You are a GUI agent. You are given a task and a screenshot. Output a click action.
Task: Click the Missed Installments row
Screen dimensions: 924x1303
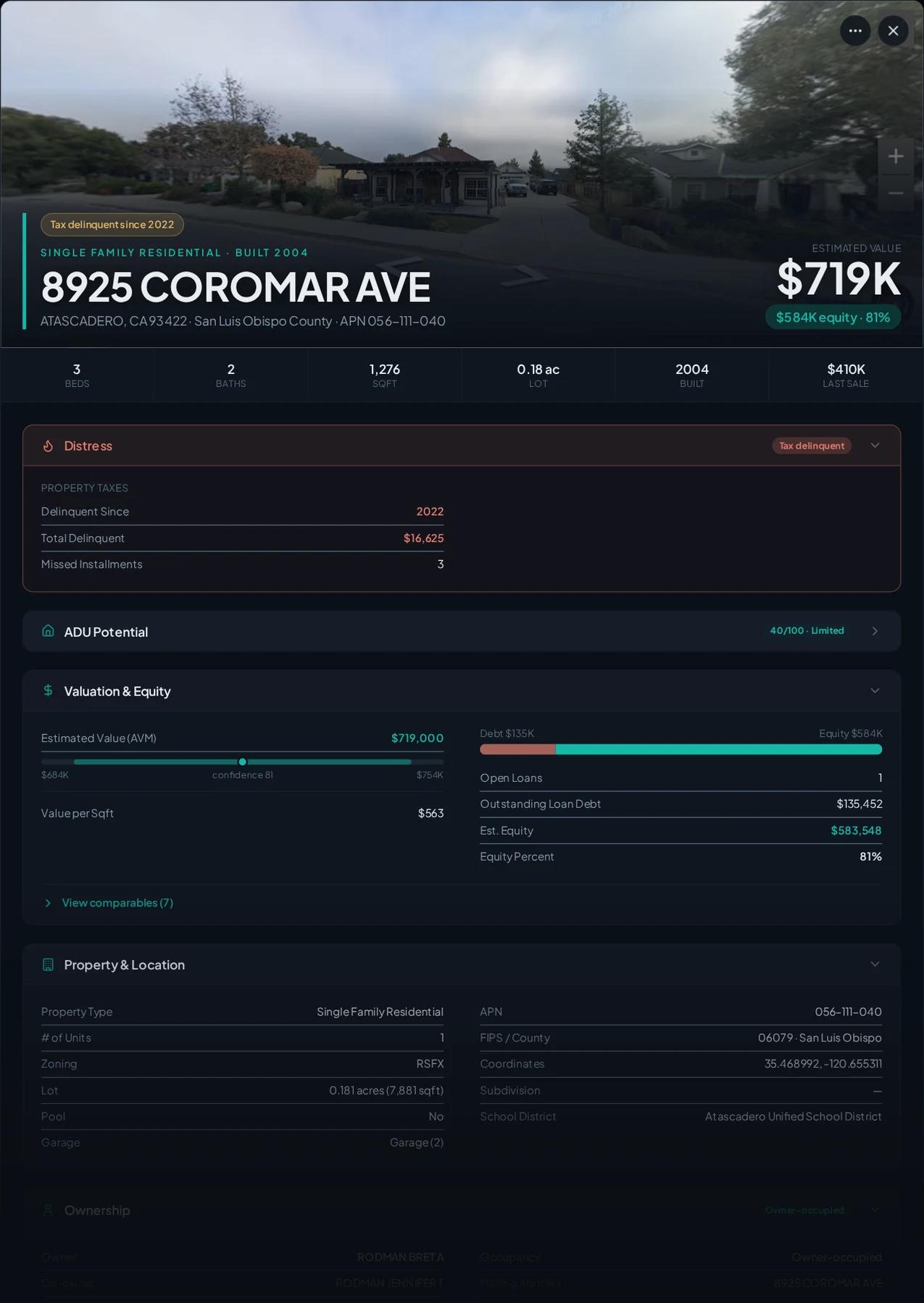pos(242,564)
